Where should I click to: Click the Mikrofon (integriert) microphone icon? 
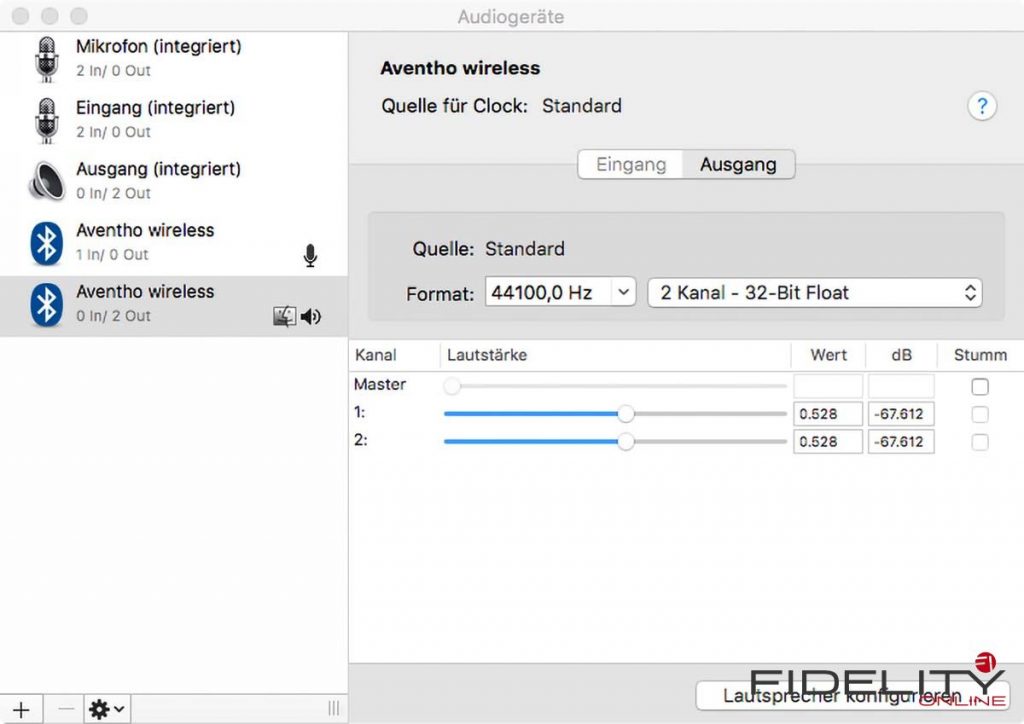(46, 58)
